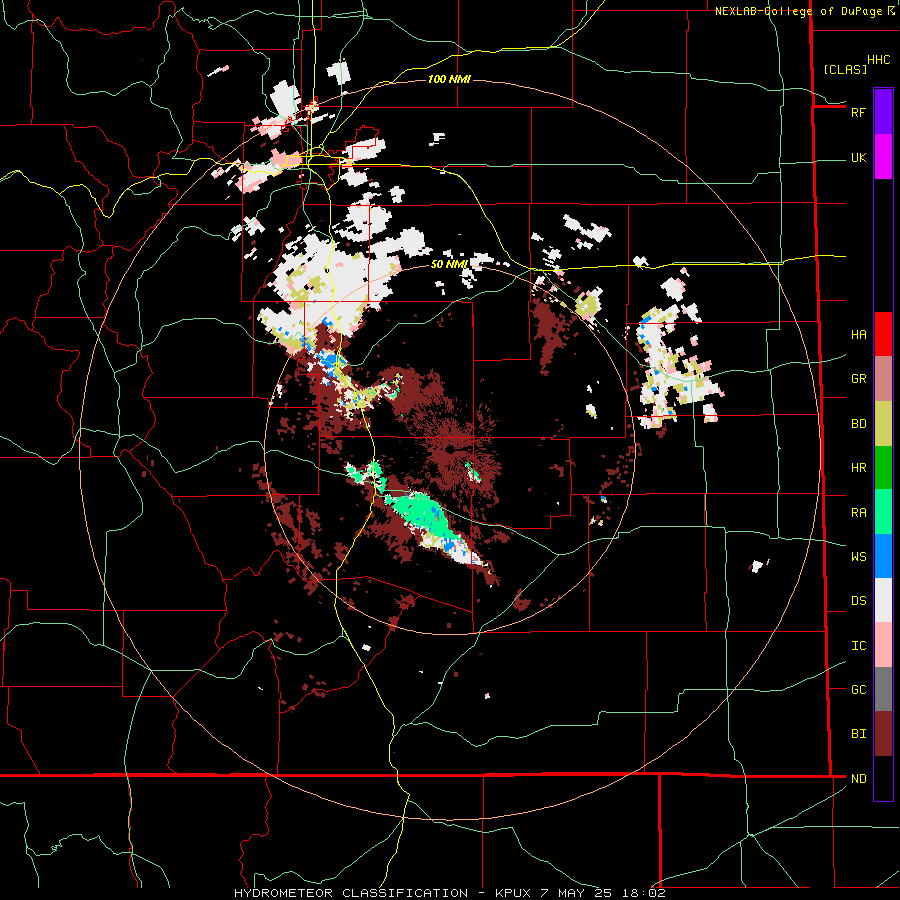The height and width of the screenshot is (900, 900).
Task: Click the HYDROMETEOR CLASSIFICATION caption text
Action: pos(351,893)
